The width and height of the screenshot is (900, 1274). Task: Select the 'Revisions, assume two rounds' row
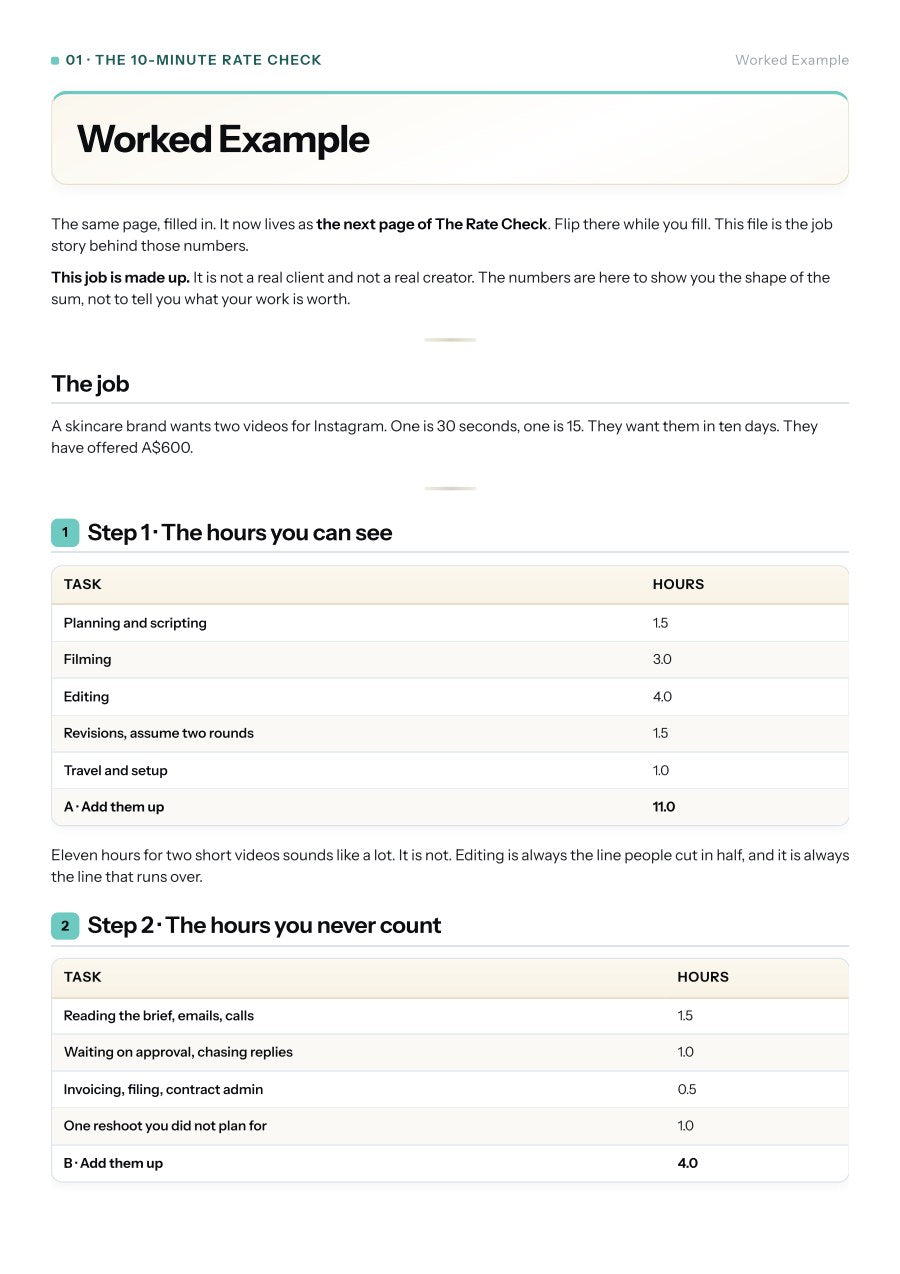[450, 734]
